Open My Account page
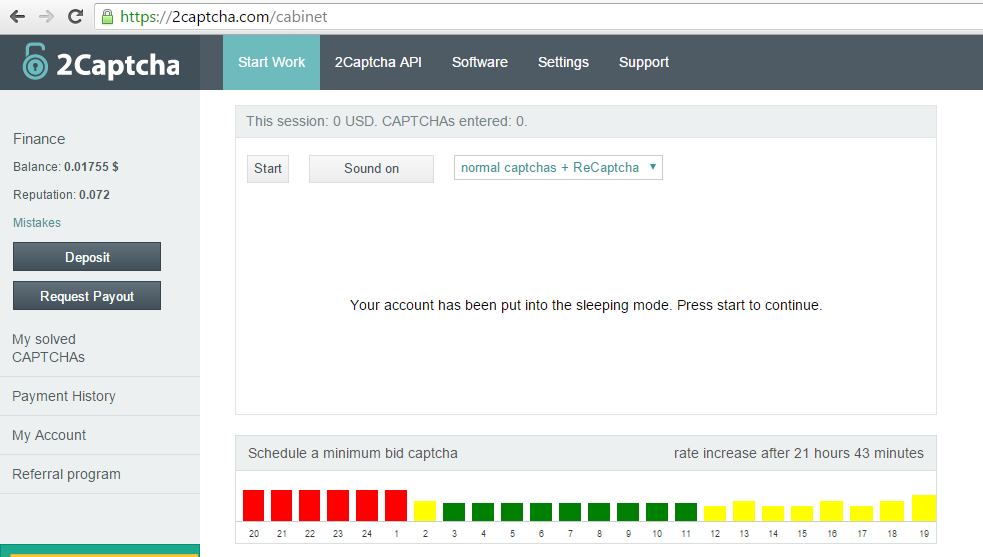983x557 pixels. coord(49,435)
